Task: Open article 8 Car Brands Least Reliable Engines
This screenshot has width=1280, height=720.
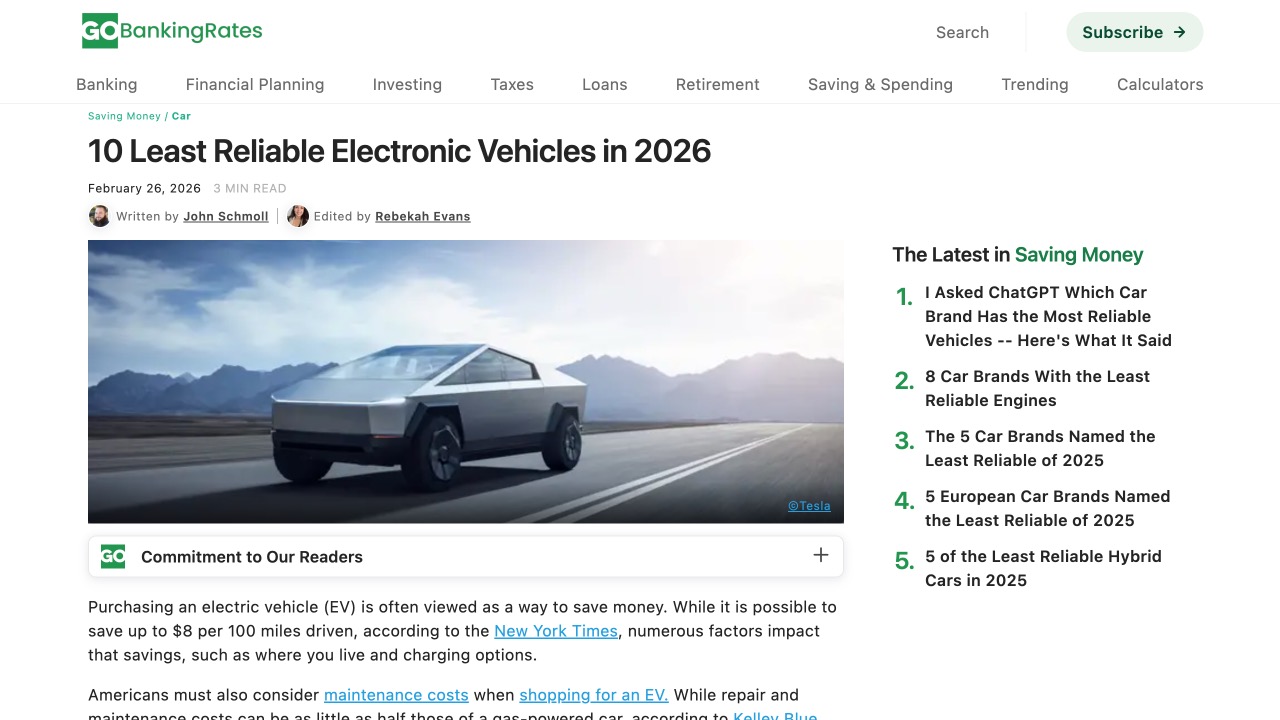Action: tap(1037, 388)
